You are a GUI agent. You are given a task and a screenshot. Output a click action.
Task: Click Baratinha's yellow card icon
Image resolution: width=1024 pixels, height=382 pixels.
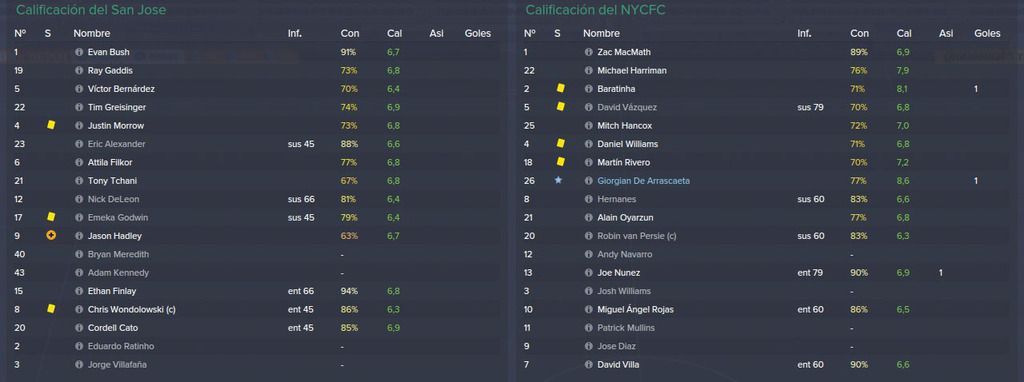(560, 89)
